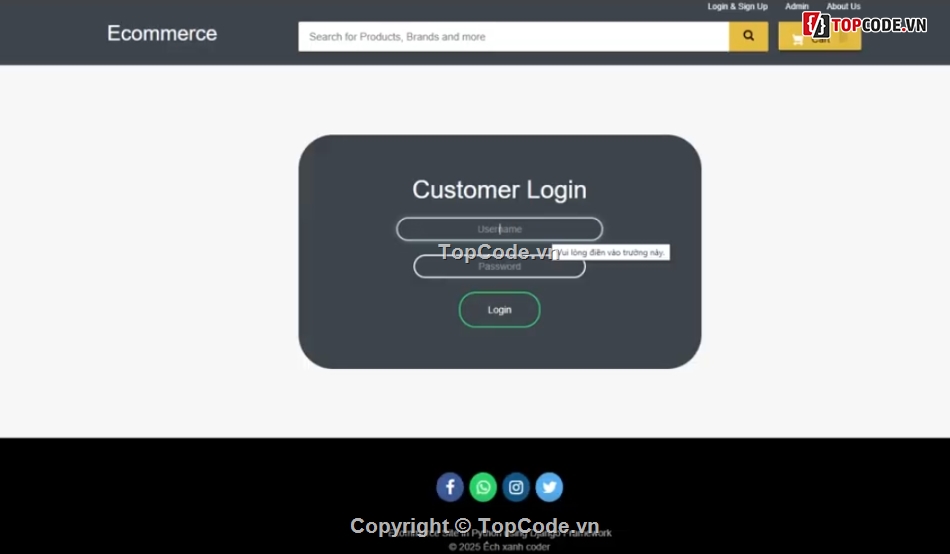Open the Instagram social icon
This screenshot has width=950, height=554.
(x=516, y=487)
